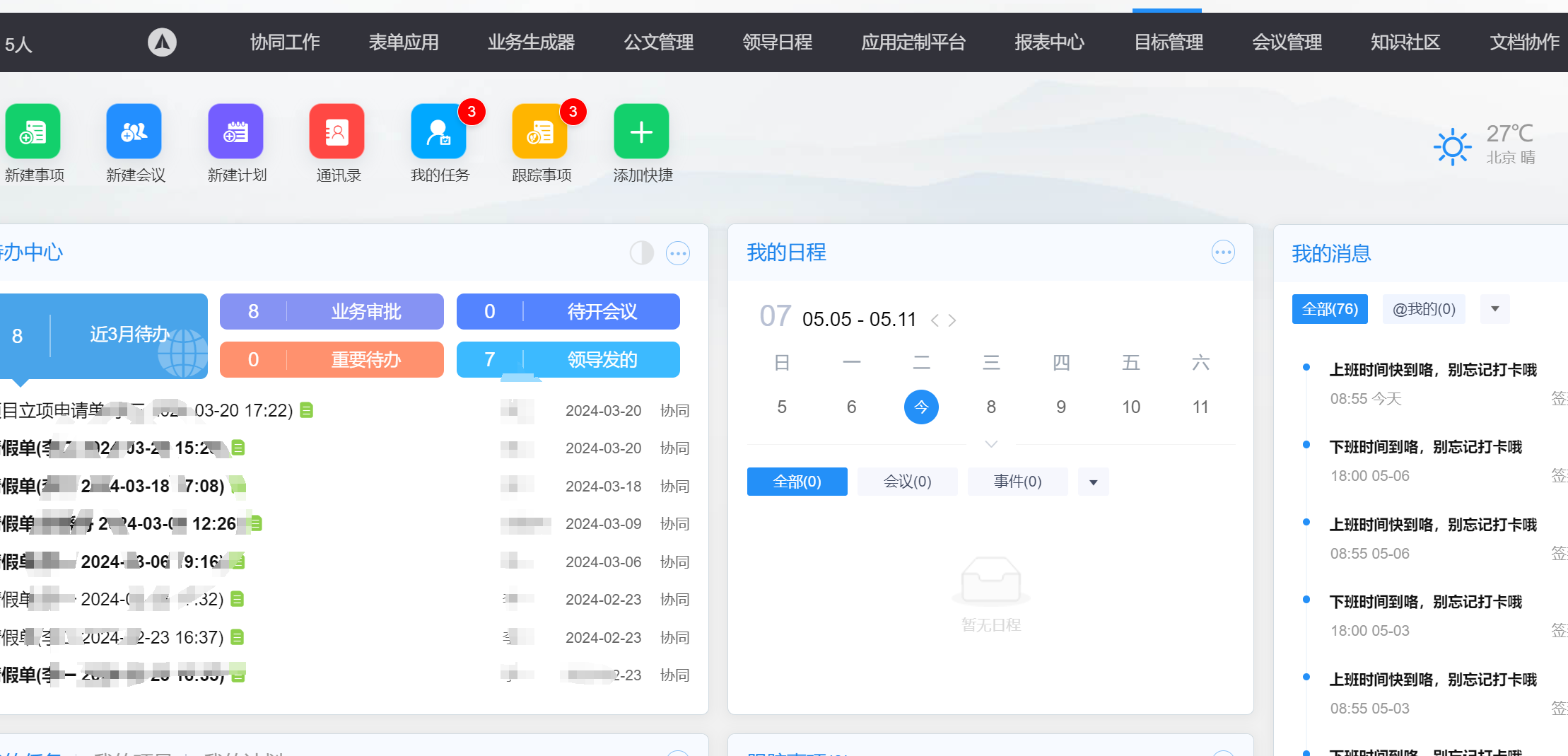Image resolution: width=1568 pixels, height=756 pixels.
Task: Select day 11 in the week calendar
Action: (x=1200, y=407)
